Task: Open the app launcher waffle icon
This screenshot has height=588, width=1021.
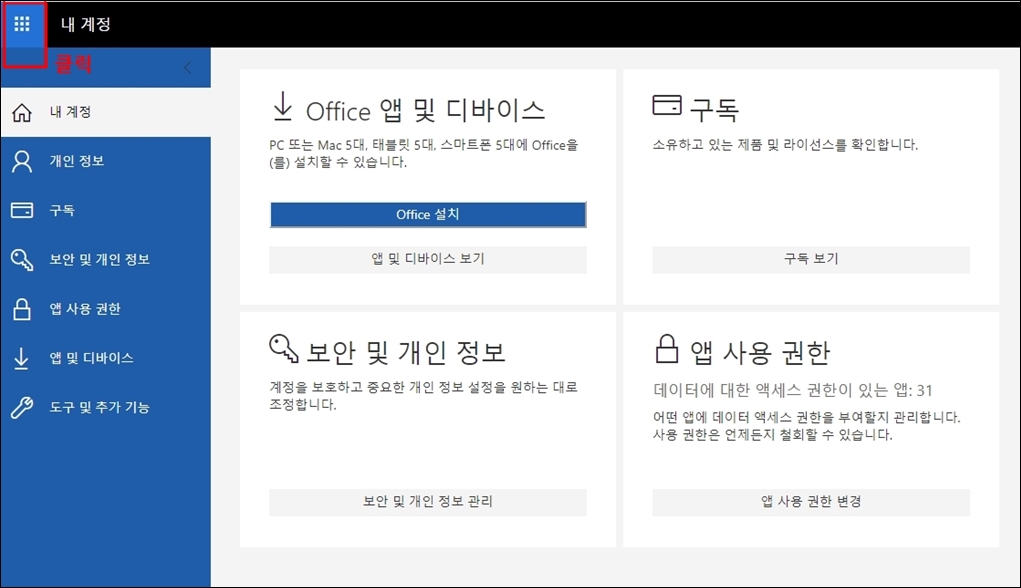Action: [22, 24]
